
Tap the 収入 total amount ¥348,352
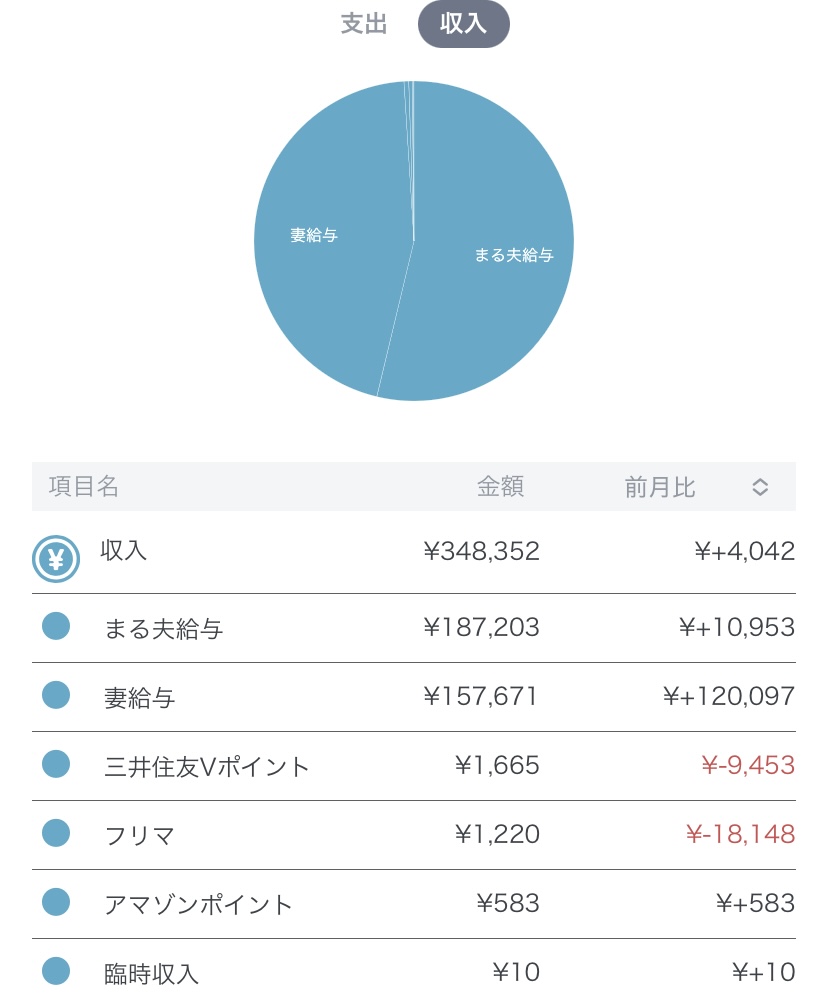481,551
